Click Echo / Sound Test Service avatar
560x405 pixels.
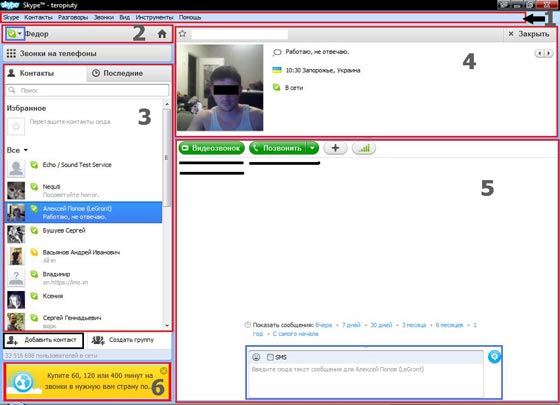point(16,168)
